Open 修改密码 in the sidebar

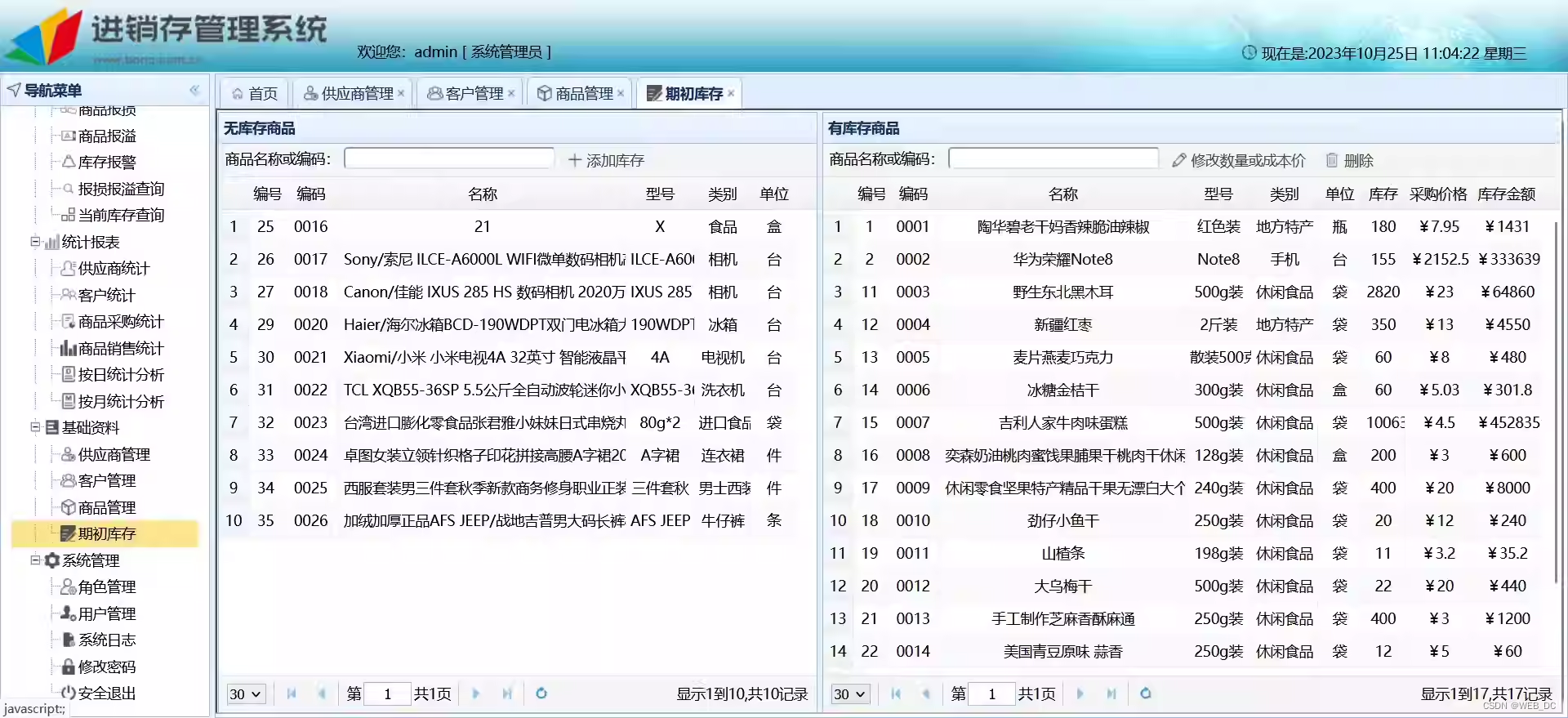click(107, 667)
